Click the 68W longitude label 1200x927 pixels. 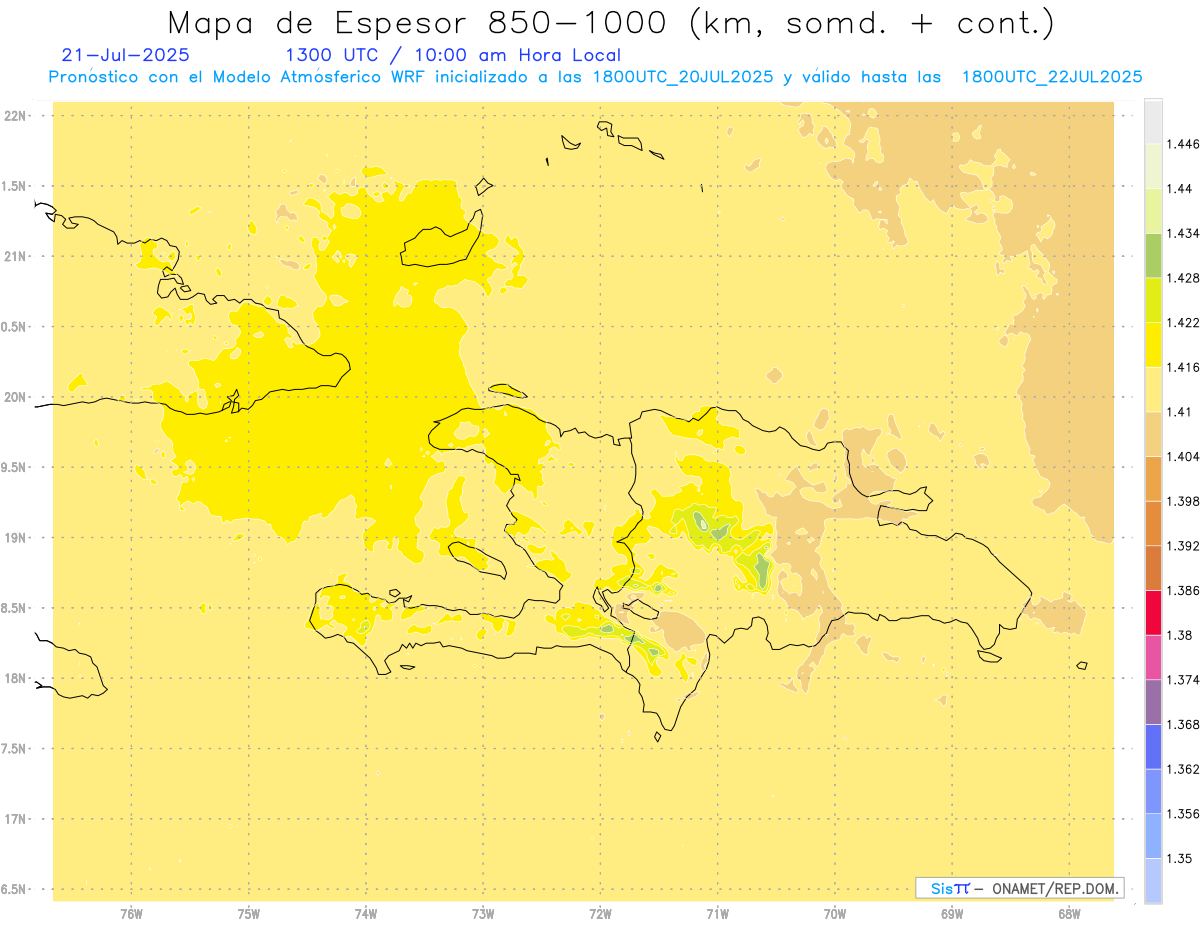click(1069, 914)
